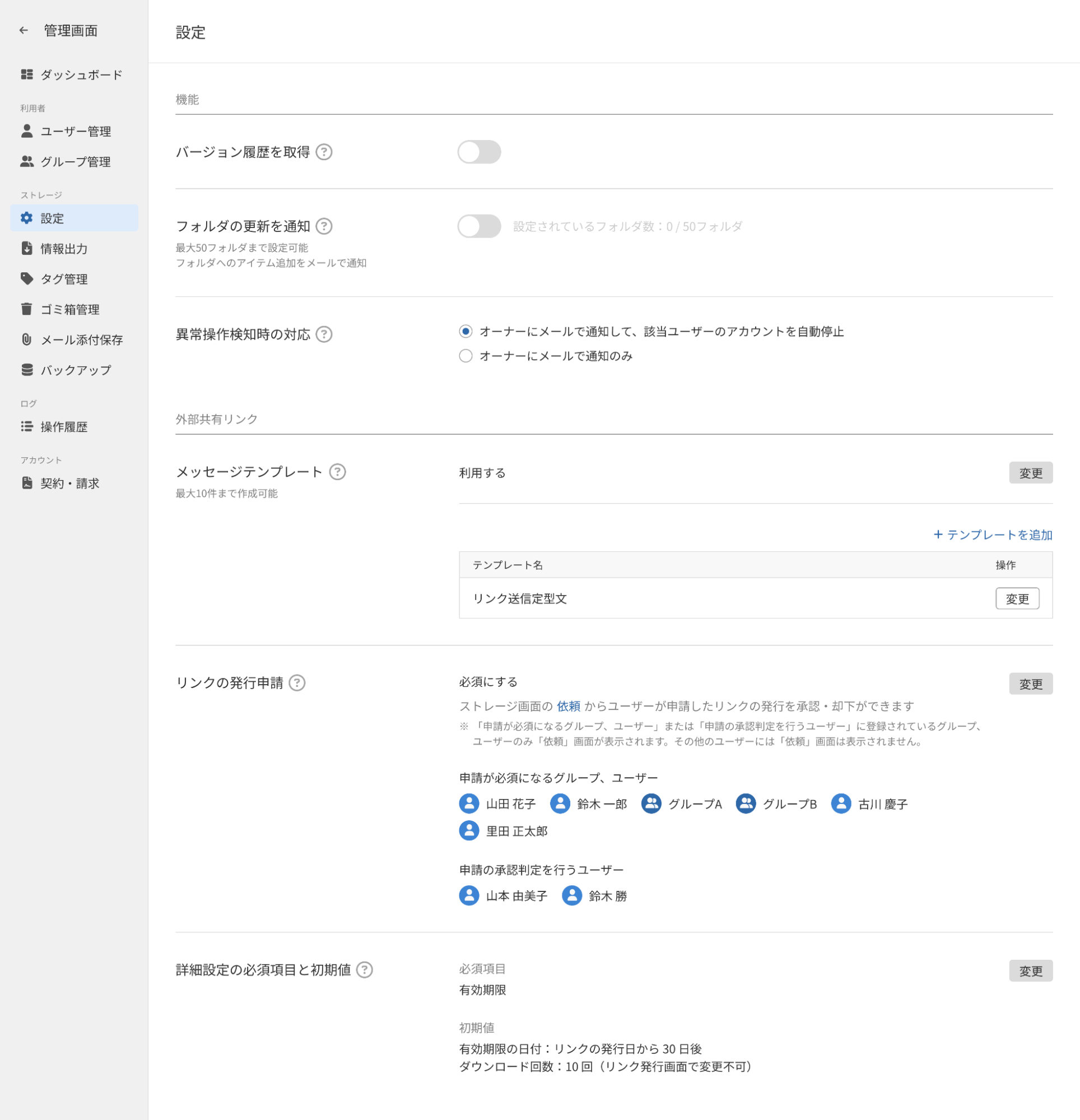This screenshot has height=1120, width=1080.
Task: Click the タグ管理 tag icon
Action: 27,279
